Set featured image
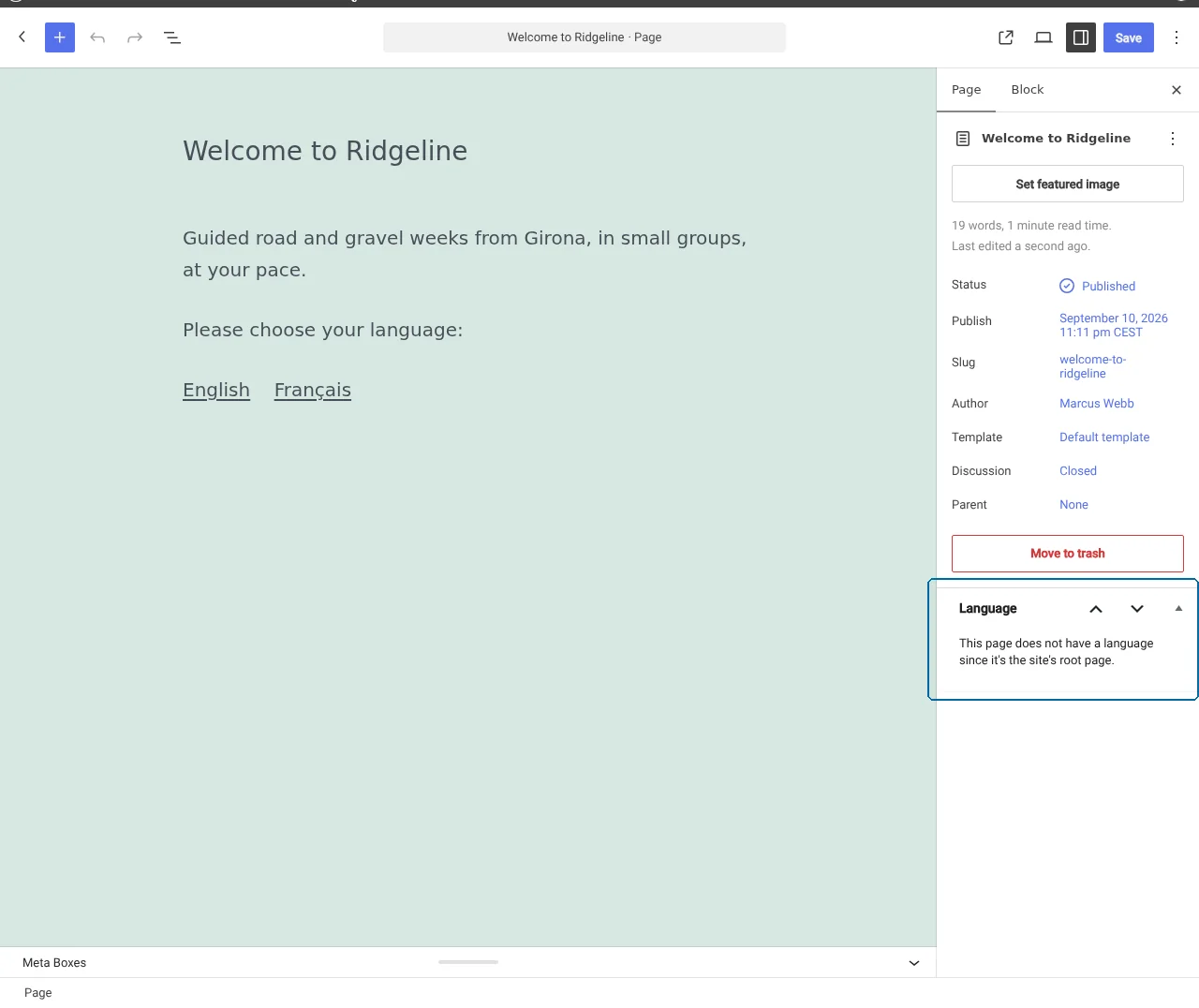 1068,184
